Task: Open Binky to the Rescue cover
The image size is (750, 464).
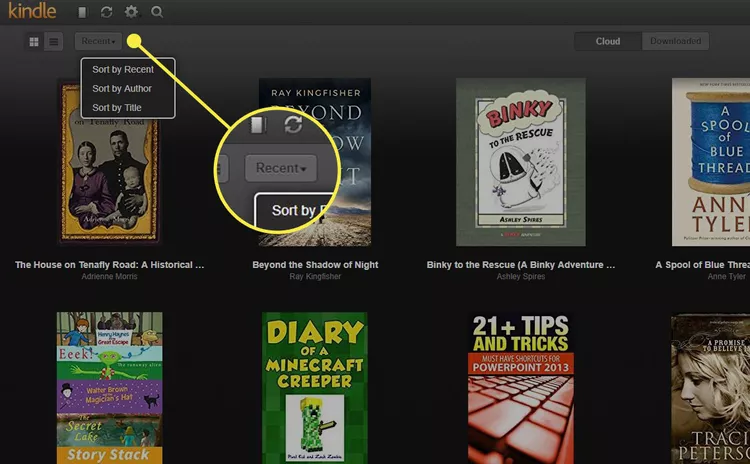Action: [520, 162]
